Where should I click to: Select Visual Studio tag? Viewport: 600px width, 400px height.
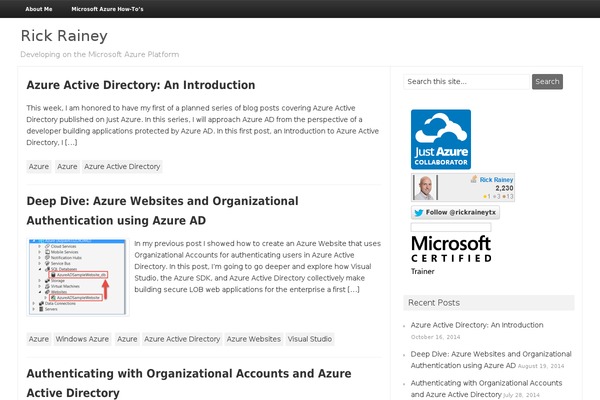310,339
